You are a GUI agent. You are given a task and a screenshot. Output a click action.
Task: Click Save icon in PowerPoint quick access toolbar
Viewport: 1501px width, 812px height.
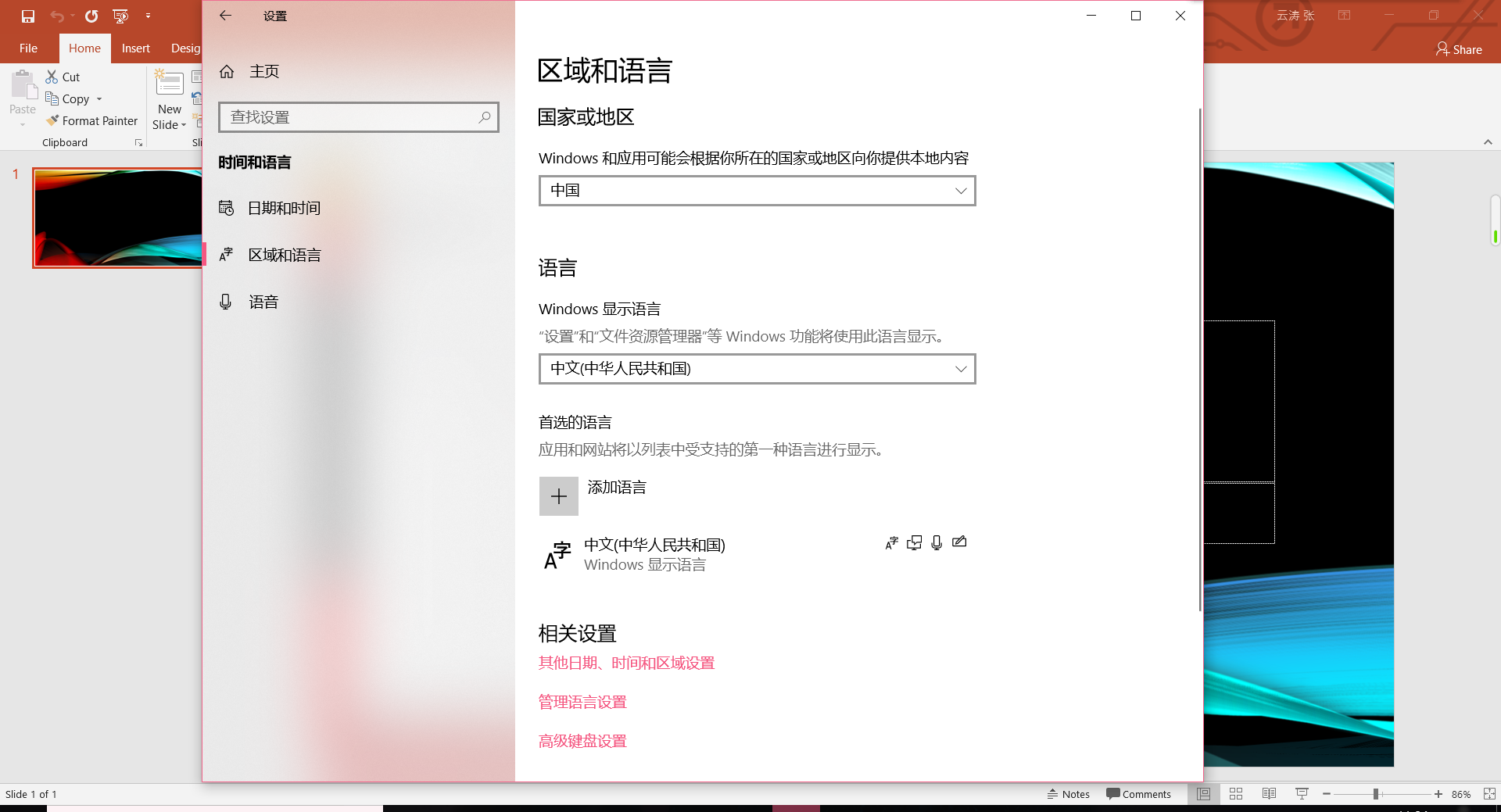28,16
